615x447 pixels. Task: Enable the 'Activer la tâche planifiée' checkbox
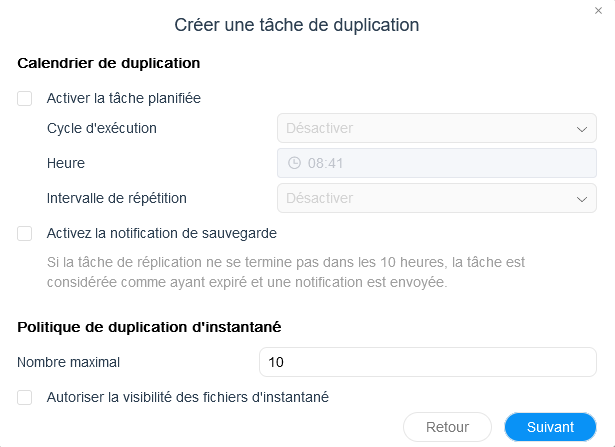coord(25,98)
